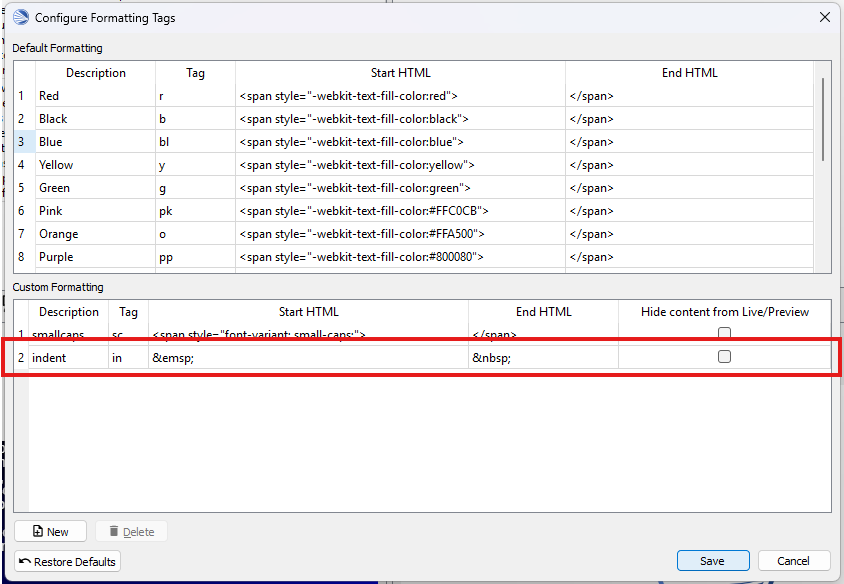
Task: Click the Hide content from Live/Preview column header
Action: (x=725, y=312)
